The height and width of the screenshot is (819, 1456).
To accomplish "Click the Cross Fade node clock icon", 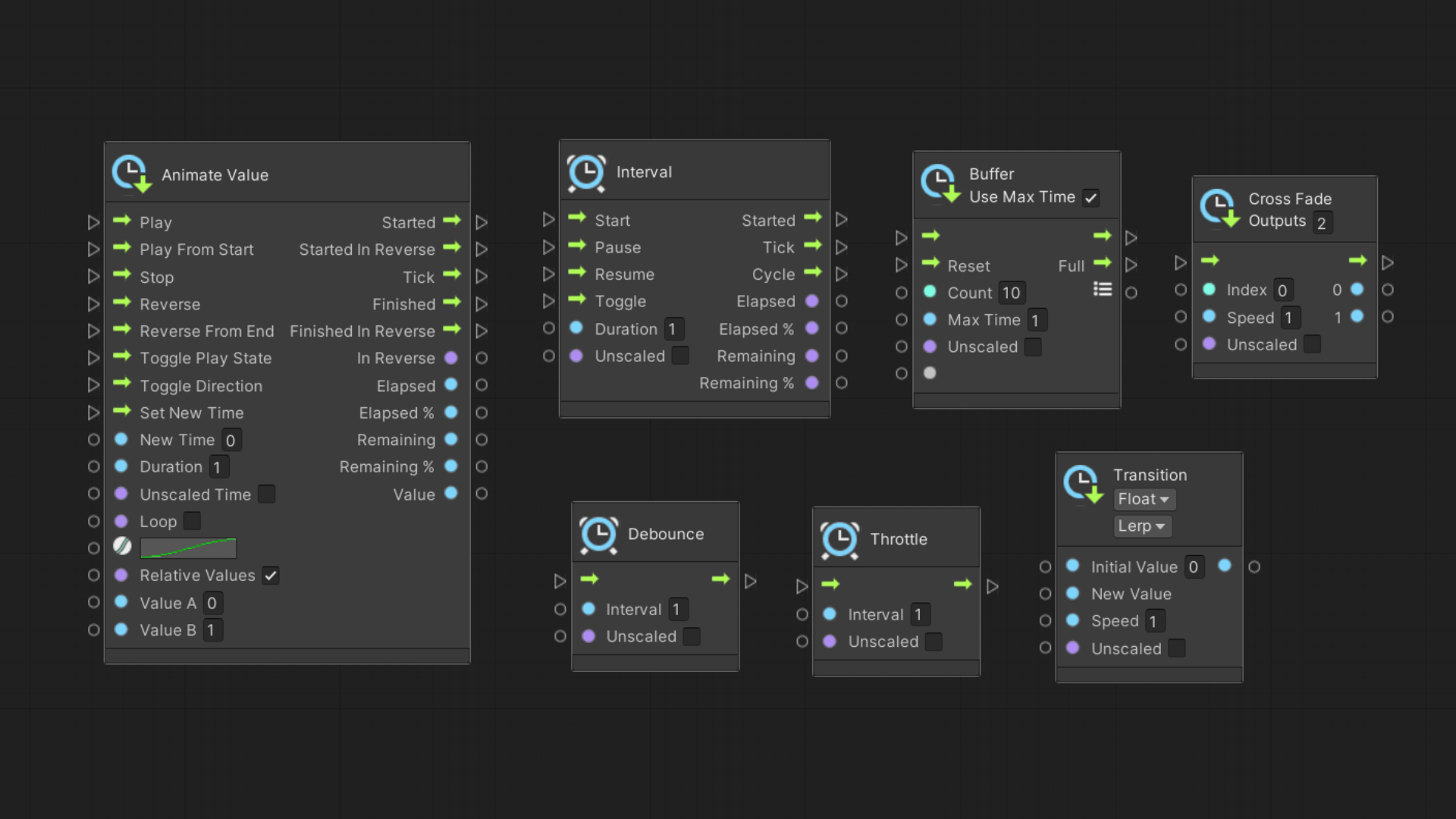I will [1219, 209].
